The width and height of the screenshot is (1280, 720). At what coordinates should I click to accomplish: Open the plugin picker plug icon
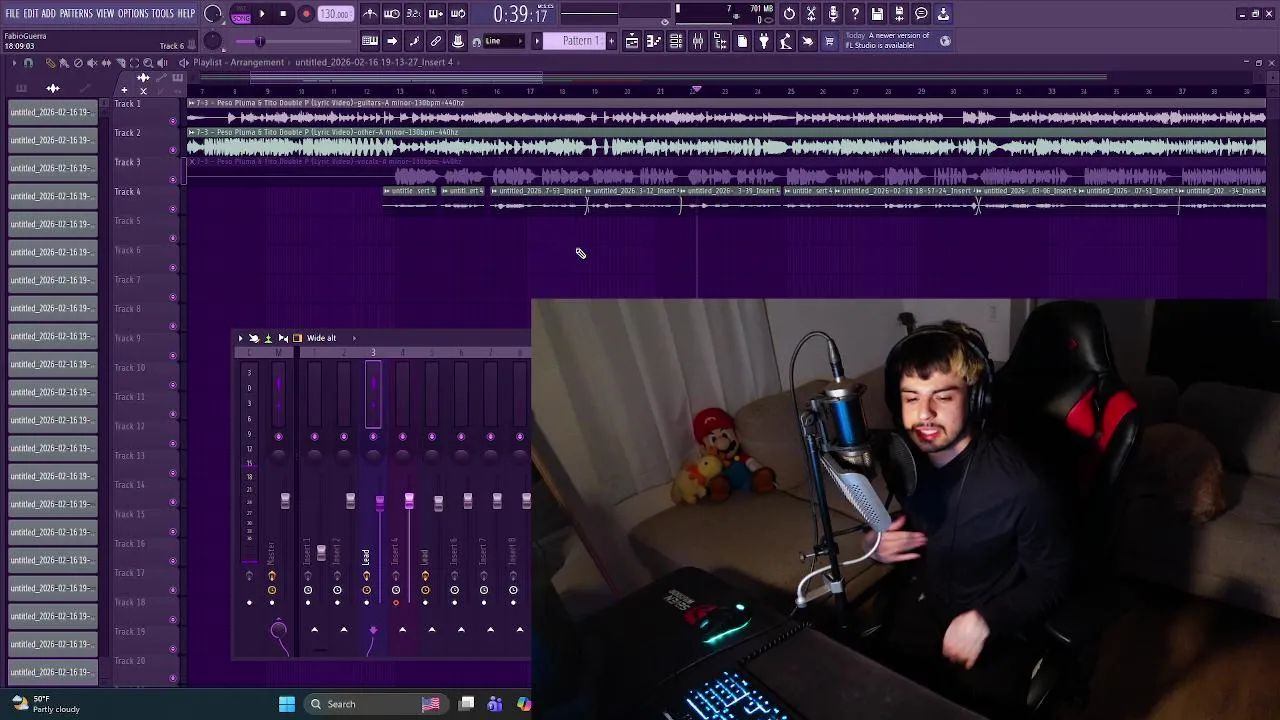[x=764, y=41]
